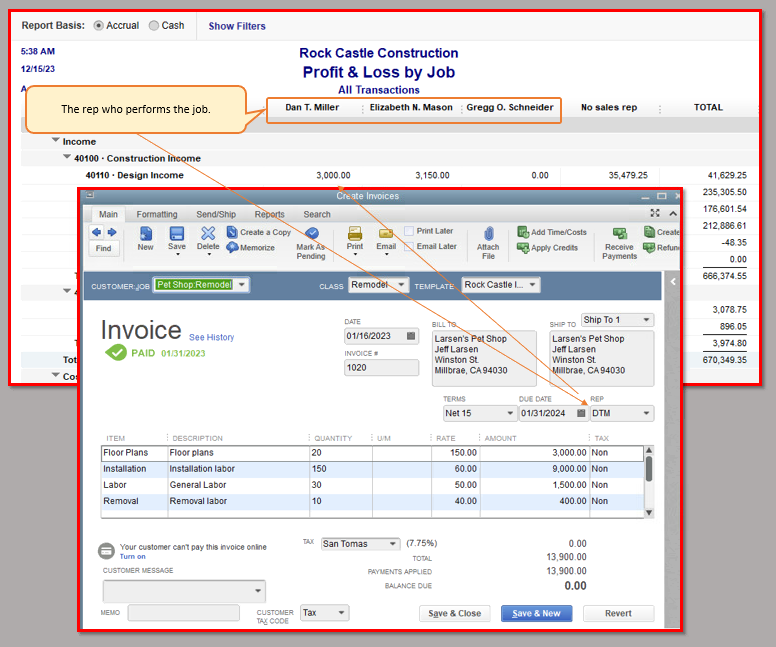Viewport: 776px width, 647px height.
Task: Click the Email icon
Action: coord(386,233)
